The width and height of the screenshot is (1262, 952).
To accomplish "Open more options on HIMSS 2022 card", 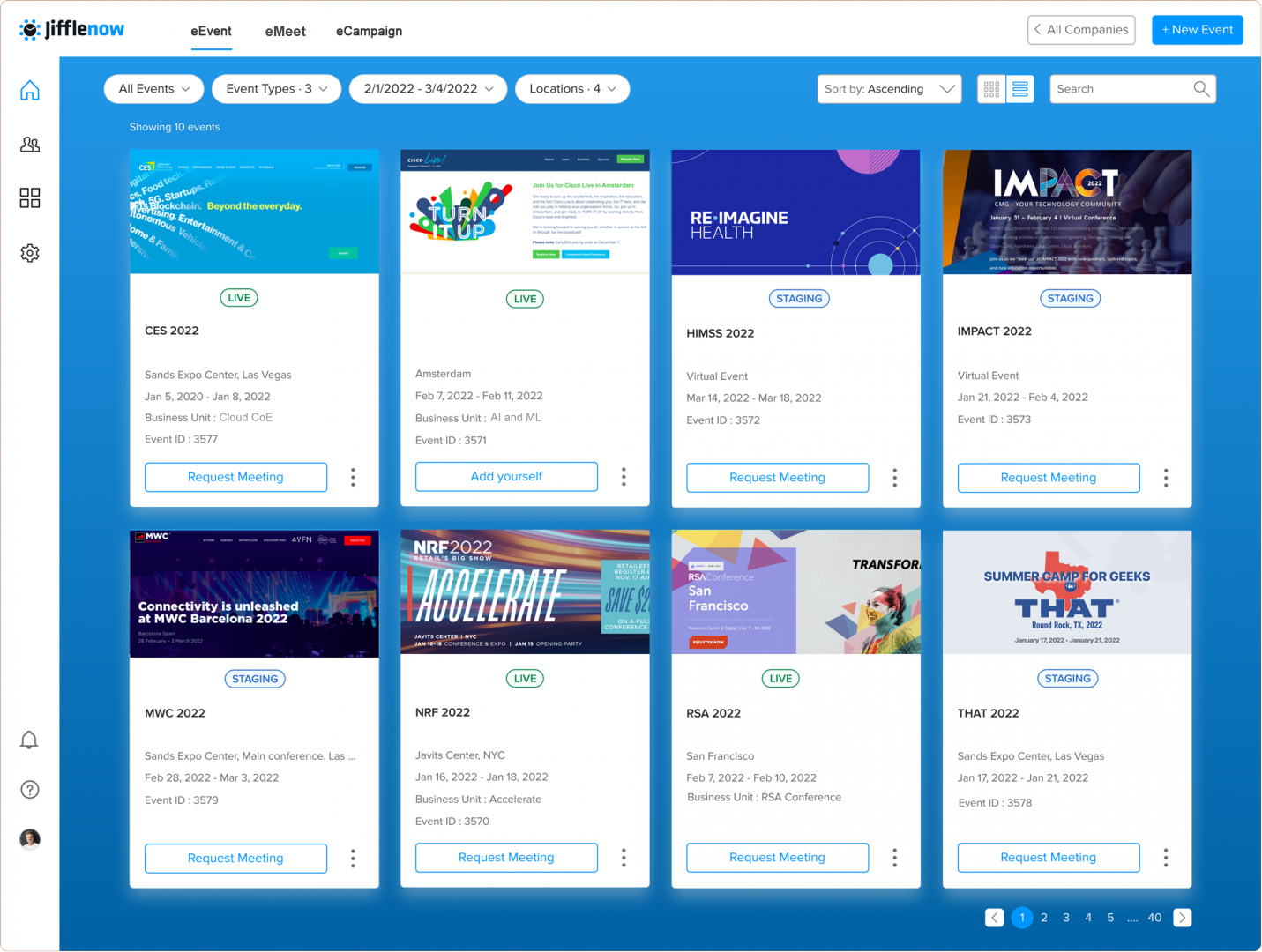I will [x=894, y=478].
